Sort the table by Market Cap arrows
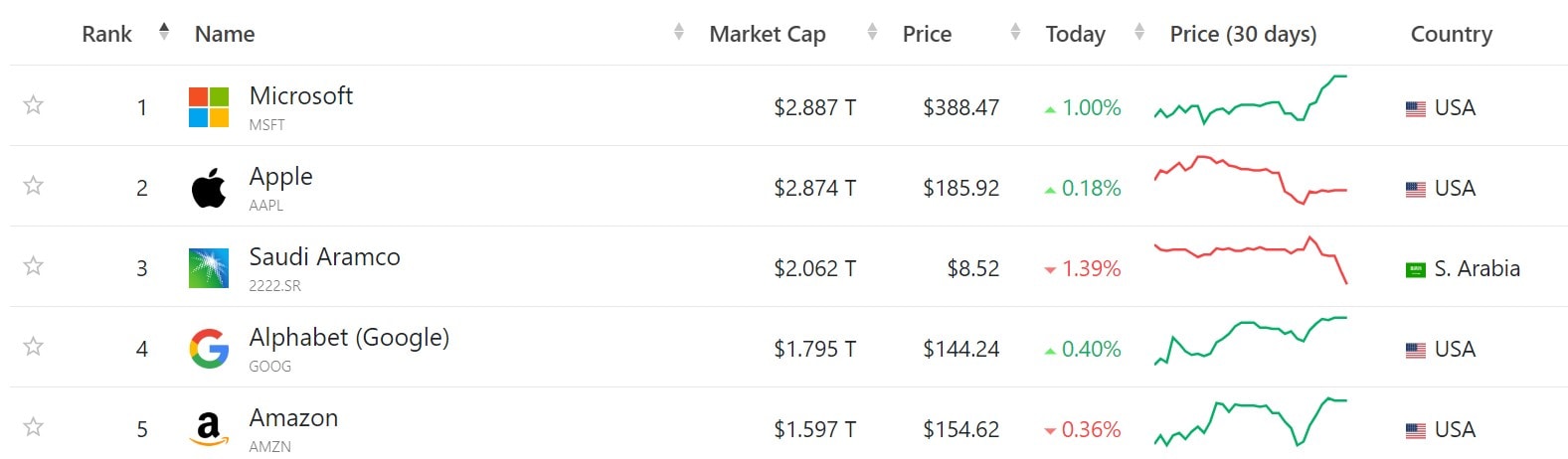This screenshot has width=1568, height=459. pos(872,33)
